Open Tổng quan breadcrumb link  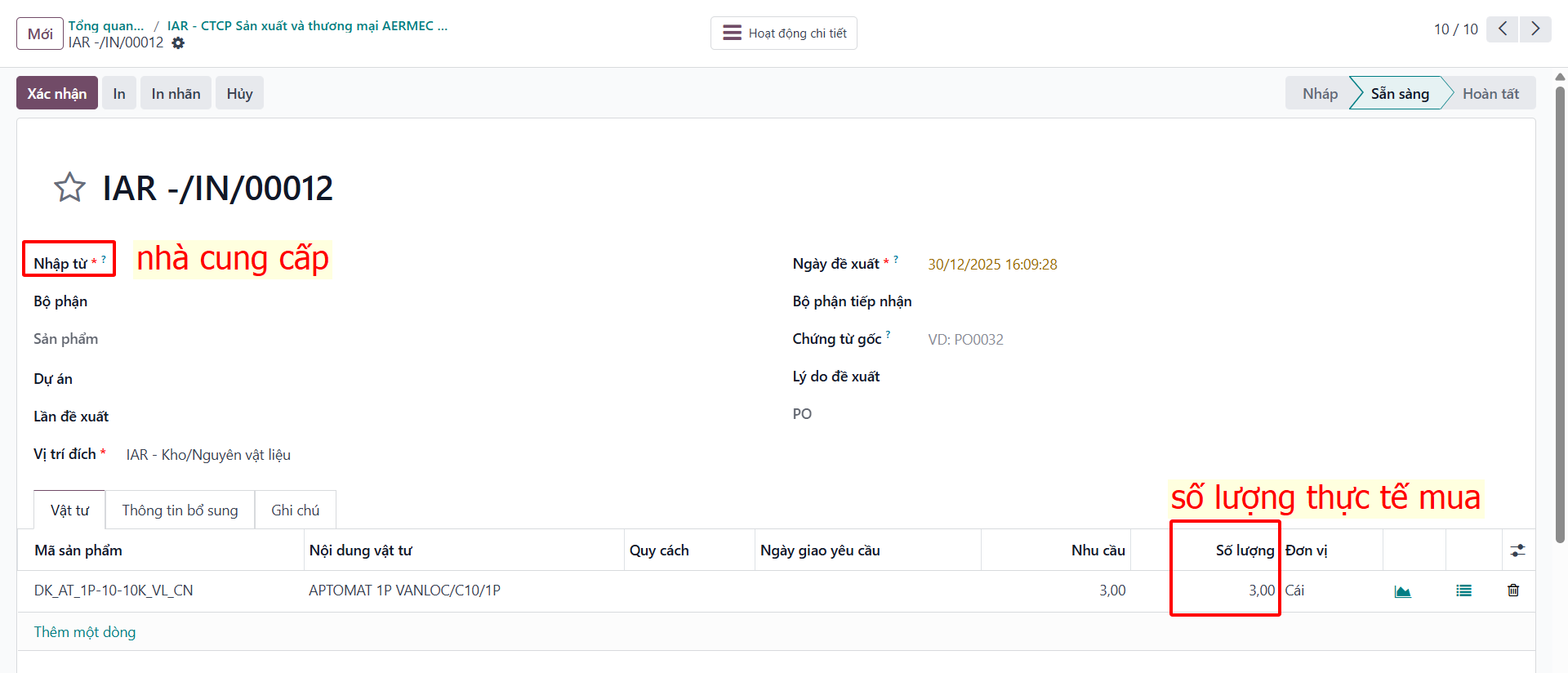pyautogui.click(x=106, y=25)
